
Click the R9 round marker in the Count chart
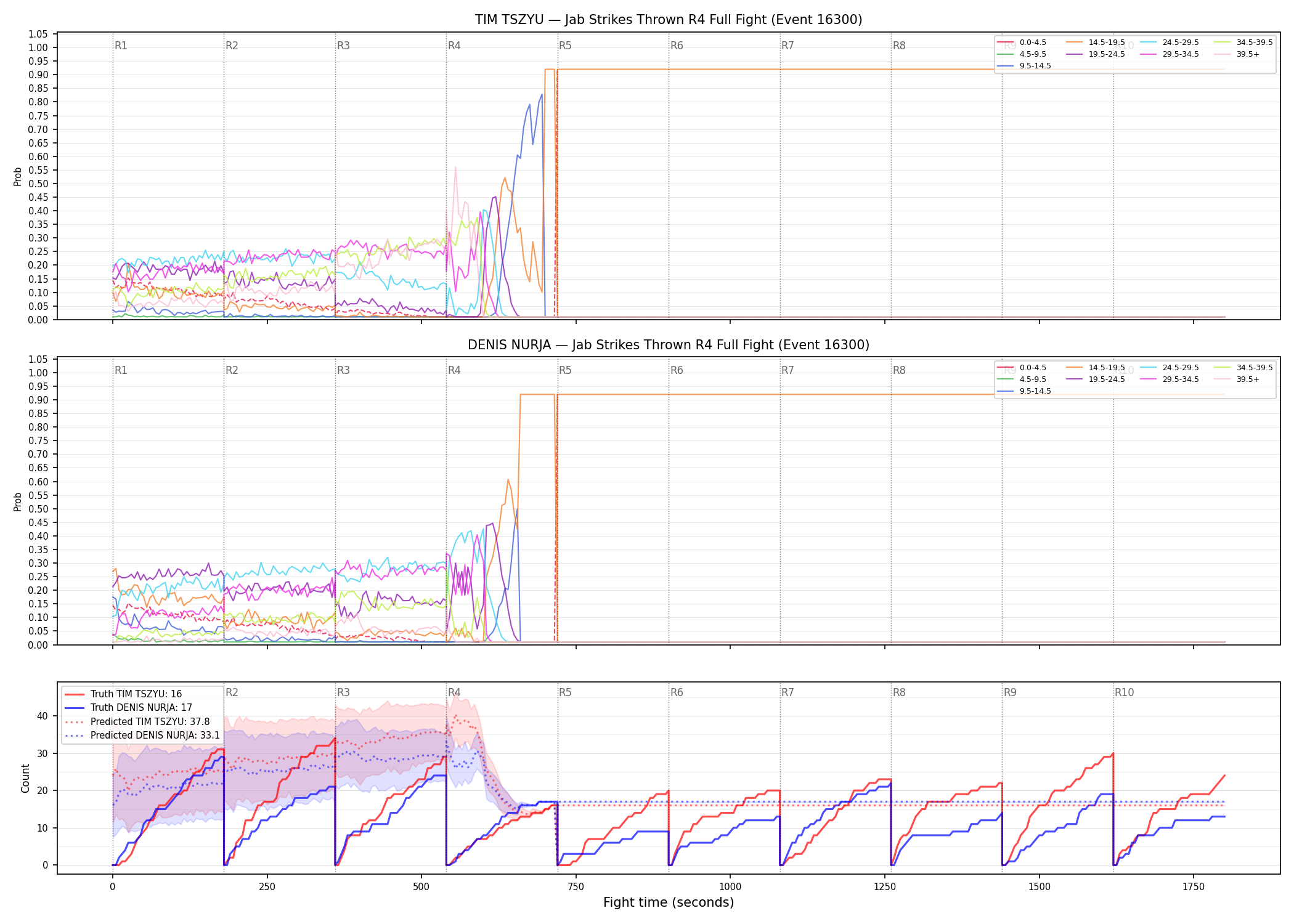(x=1010, y=692)
